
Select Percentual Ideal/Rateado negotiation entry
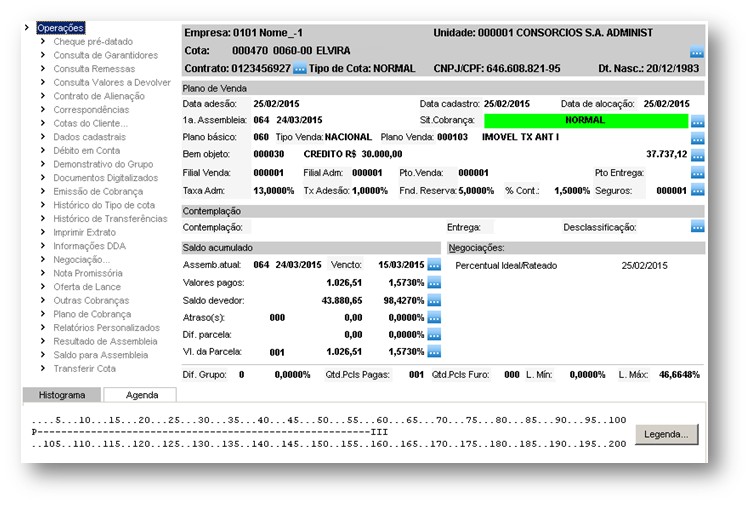tap(506, 265)
